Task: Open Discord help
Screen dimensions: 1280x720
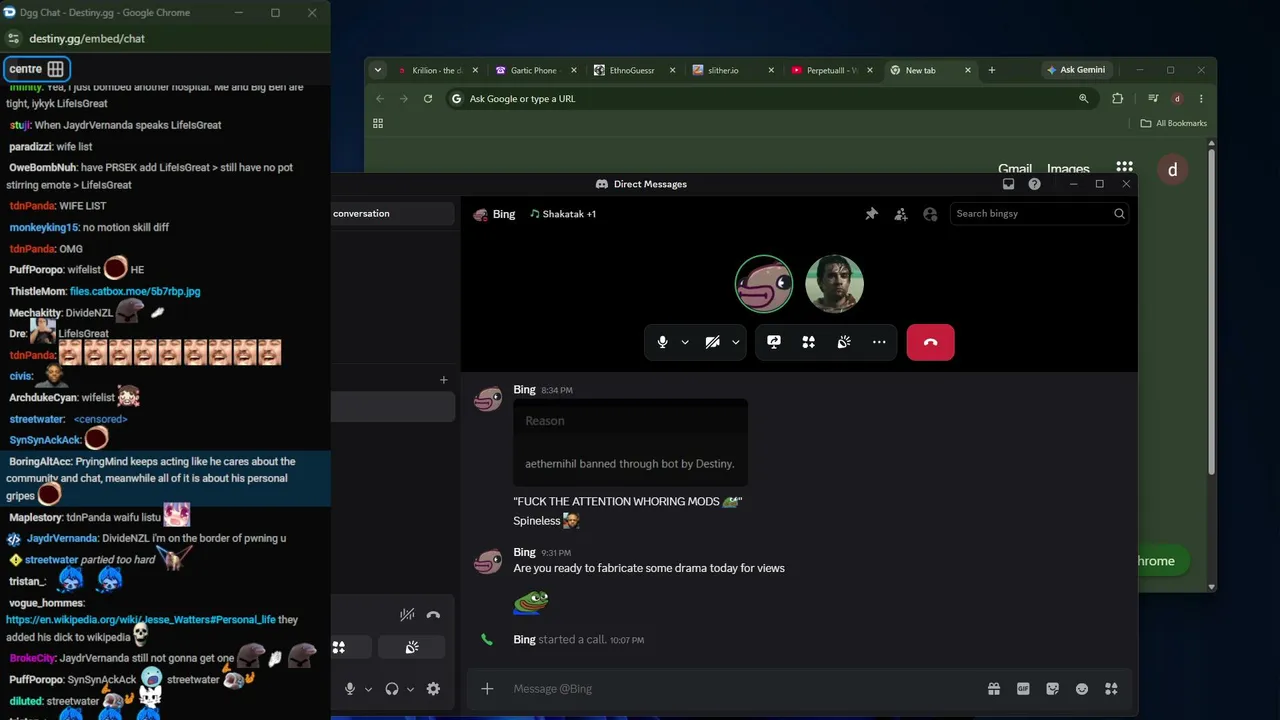Action: coord(1034,184)
